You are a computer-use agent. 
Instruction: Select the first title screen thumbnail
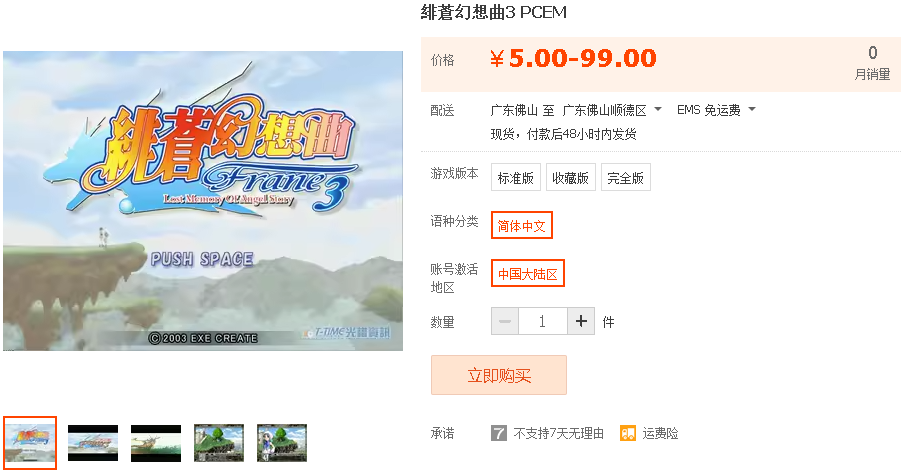[30, 442]
